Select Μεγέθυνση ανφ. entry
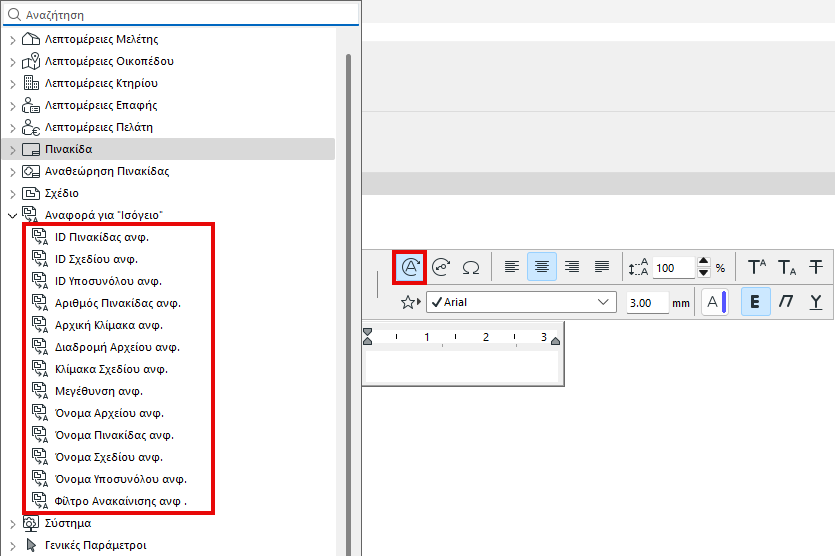This screenshot has width=835, height=556. (99, 391)
